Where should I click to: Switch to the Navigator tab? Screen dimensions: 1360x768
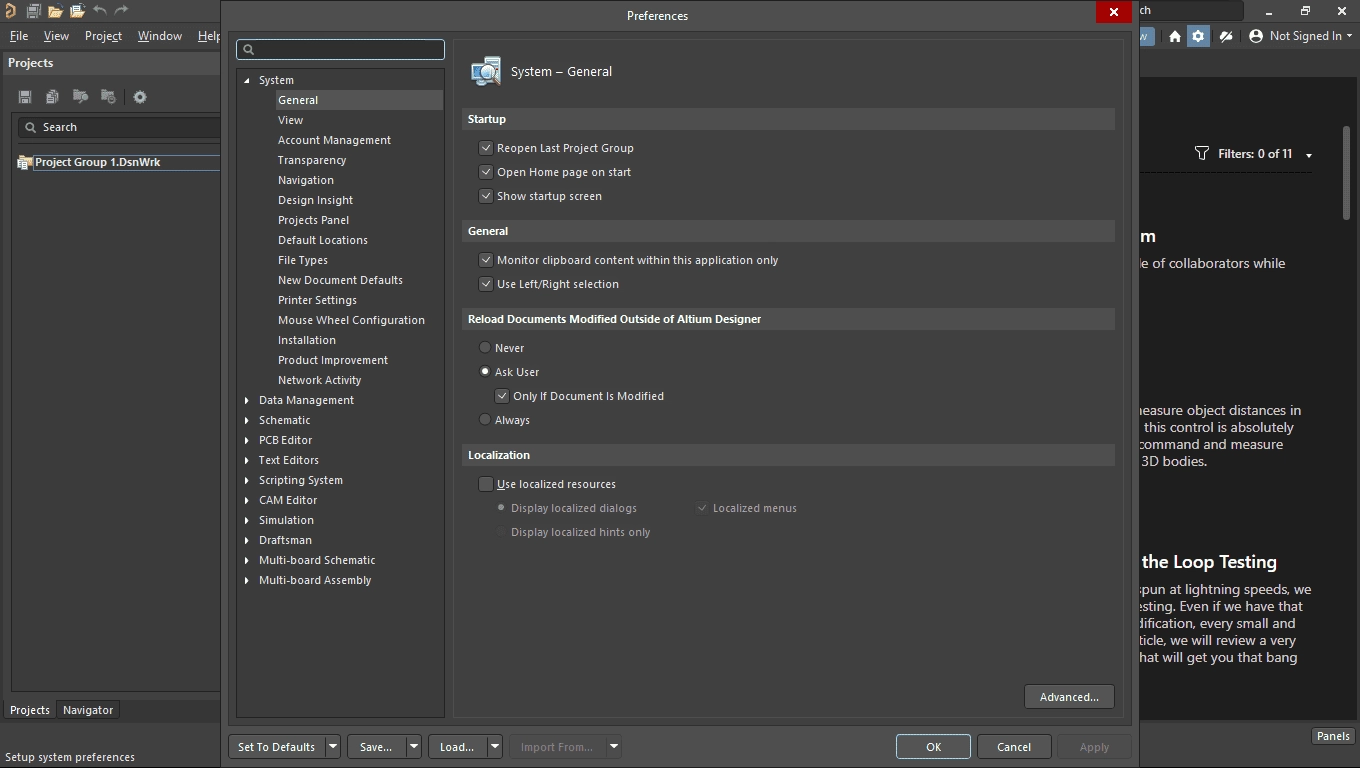pyautogui.click(x=88, y=710)
